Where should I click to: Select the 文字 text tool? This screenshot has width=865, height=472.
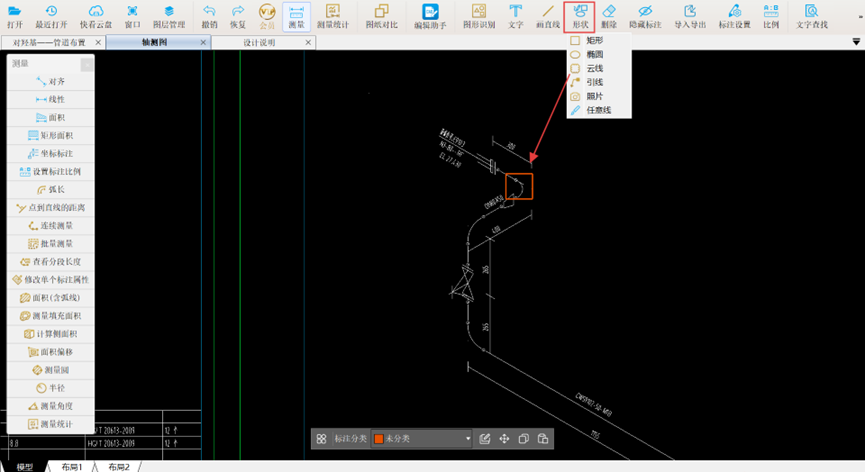515,16
